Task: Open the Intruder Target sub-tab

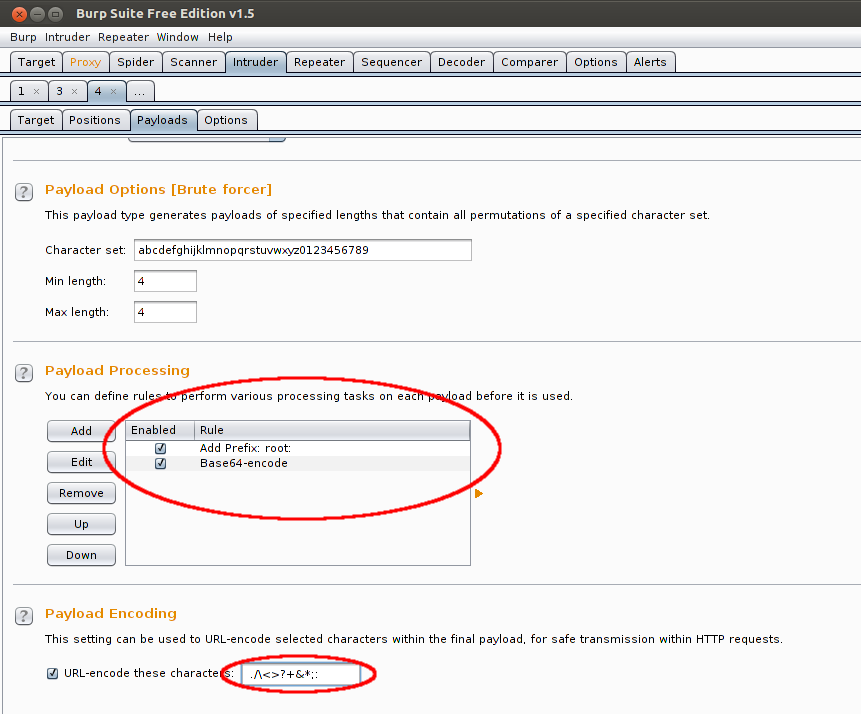Action: tap(36, 120)
